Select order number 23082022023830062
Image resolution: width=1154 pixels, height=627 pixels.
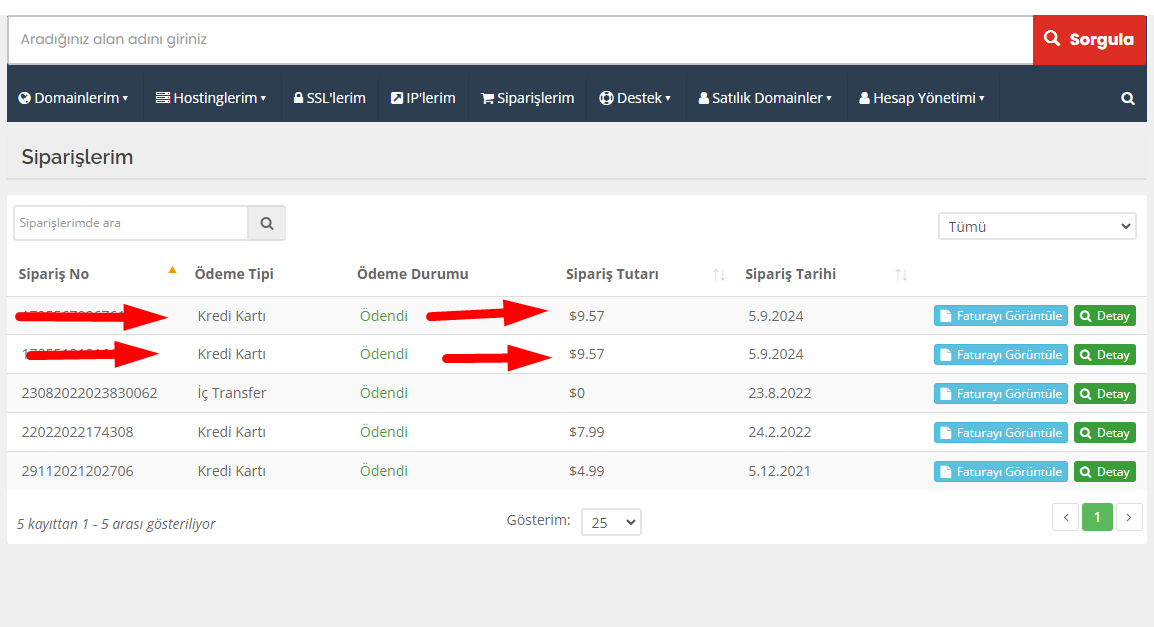(90, 393)
